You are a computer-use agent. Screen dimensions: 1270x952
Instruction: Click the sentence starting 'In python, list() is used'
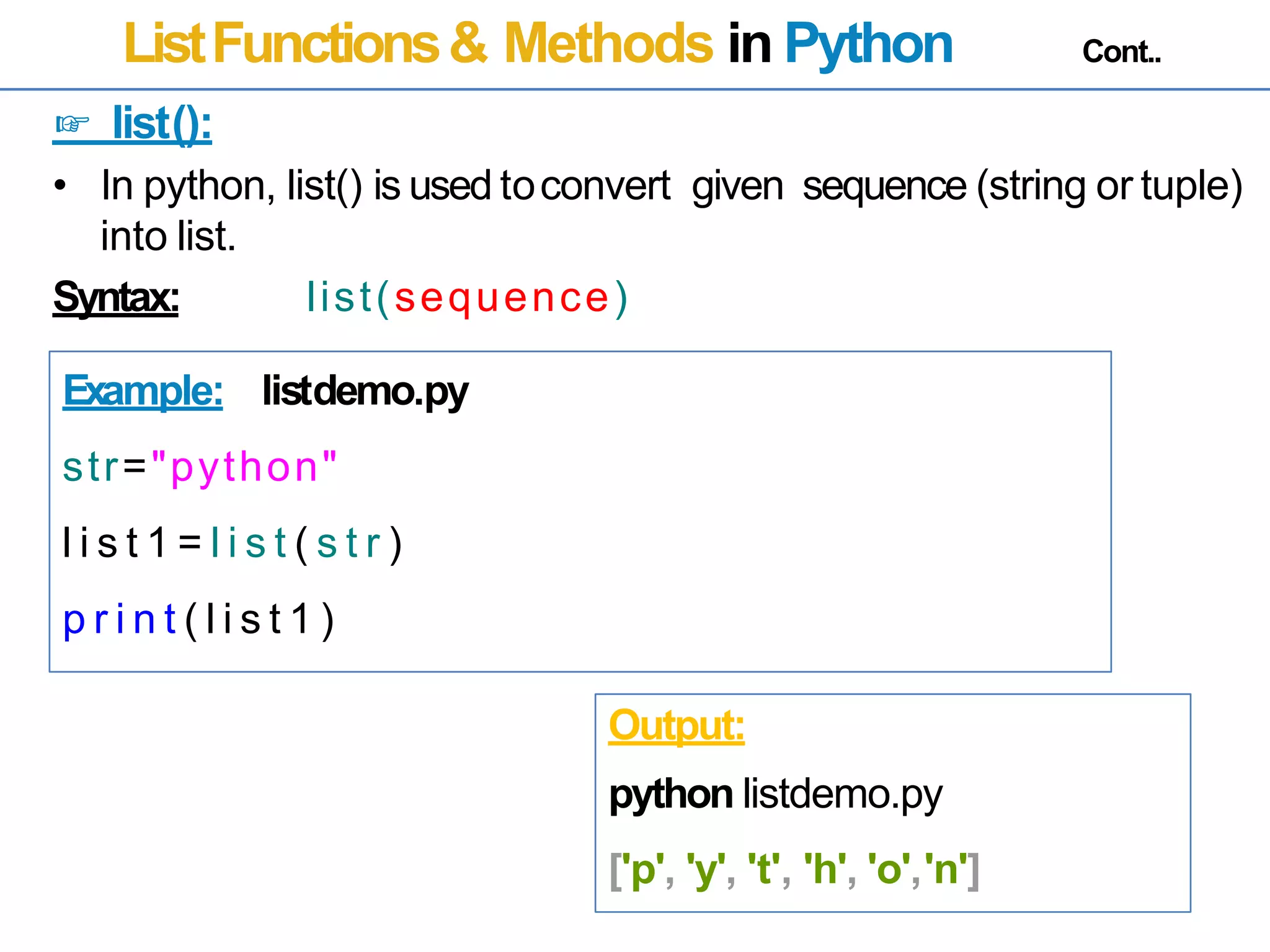tap(672, 186)
